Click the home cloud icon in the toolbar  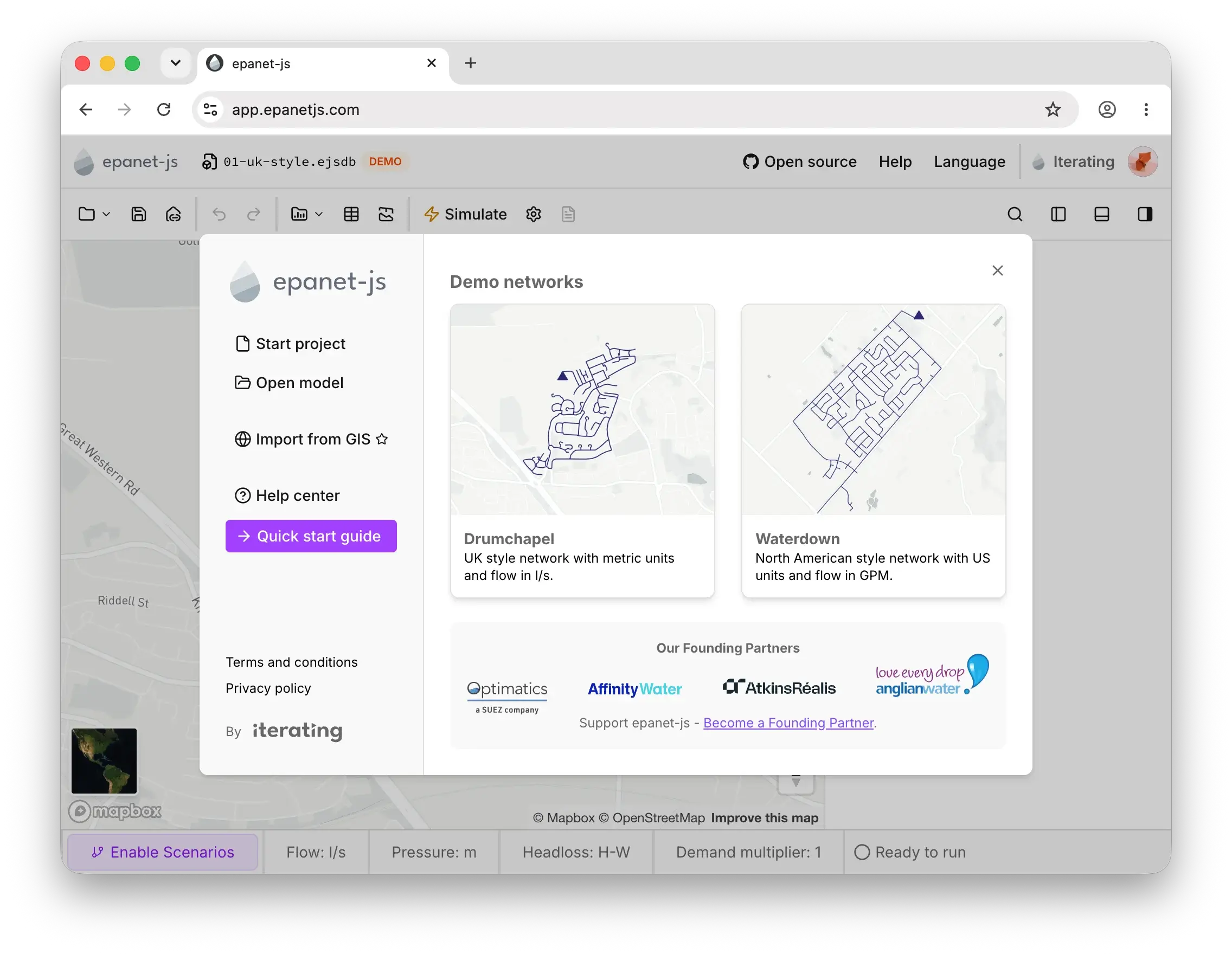pos(173,214)
